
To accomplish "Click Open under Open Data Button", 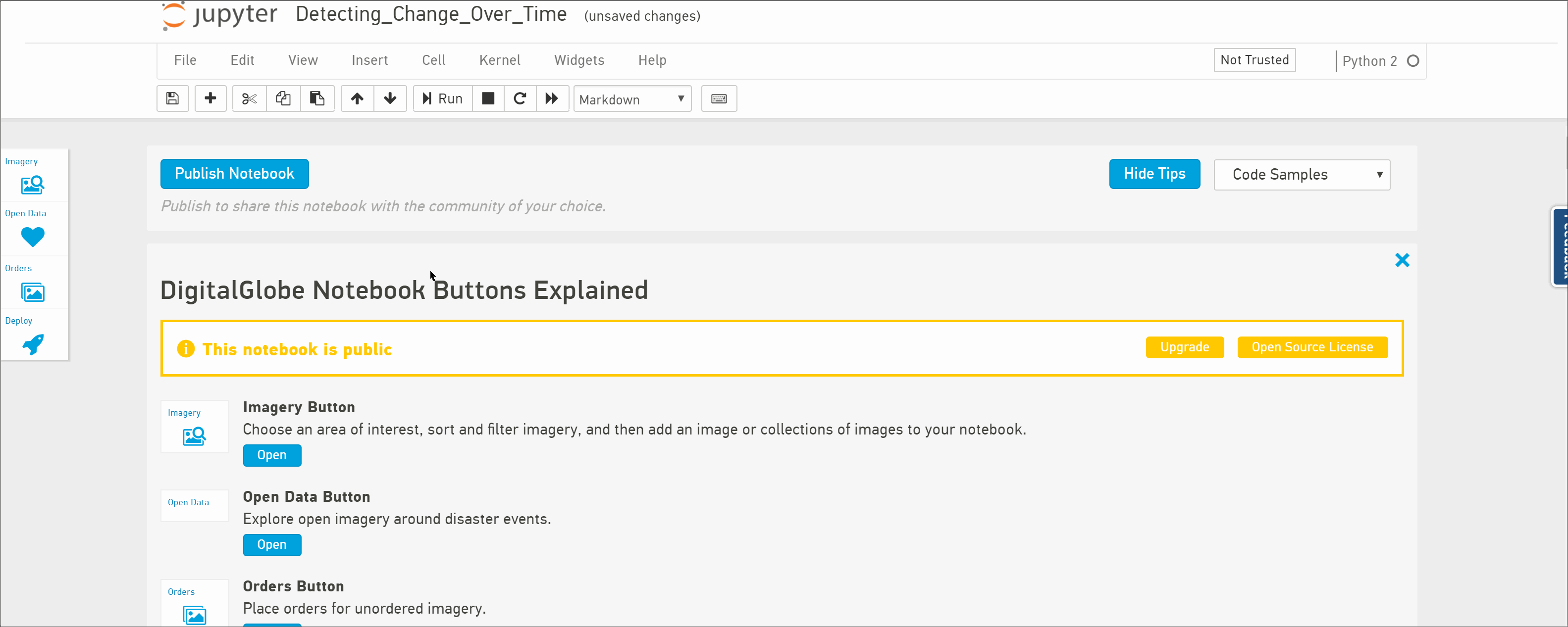I will (272, 545).
